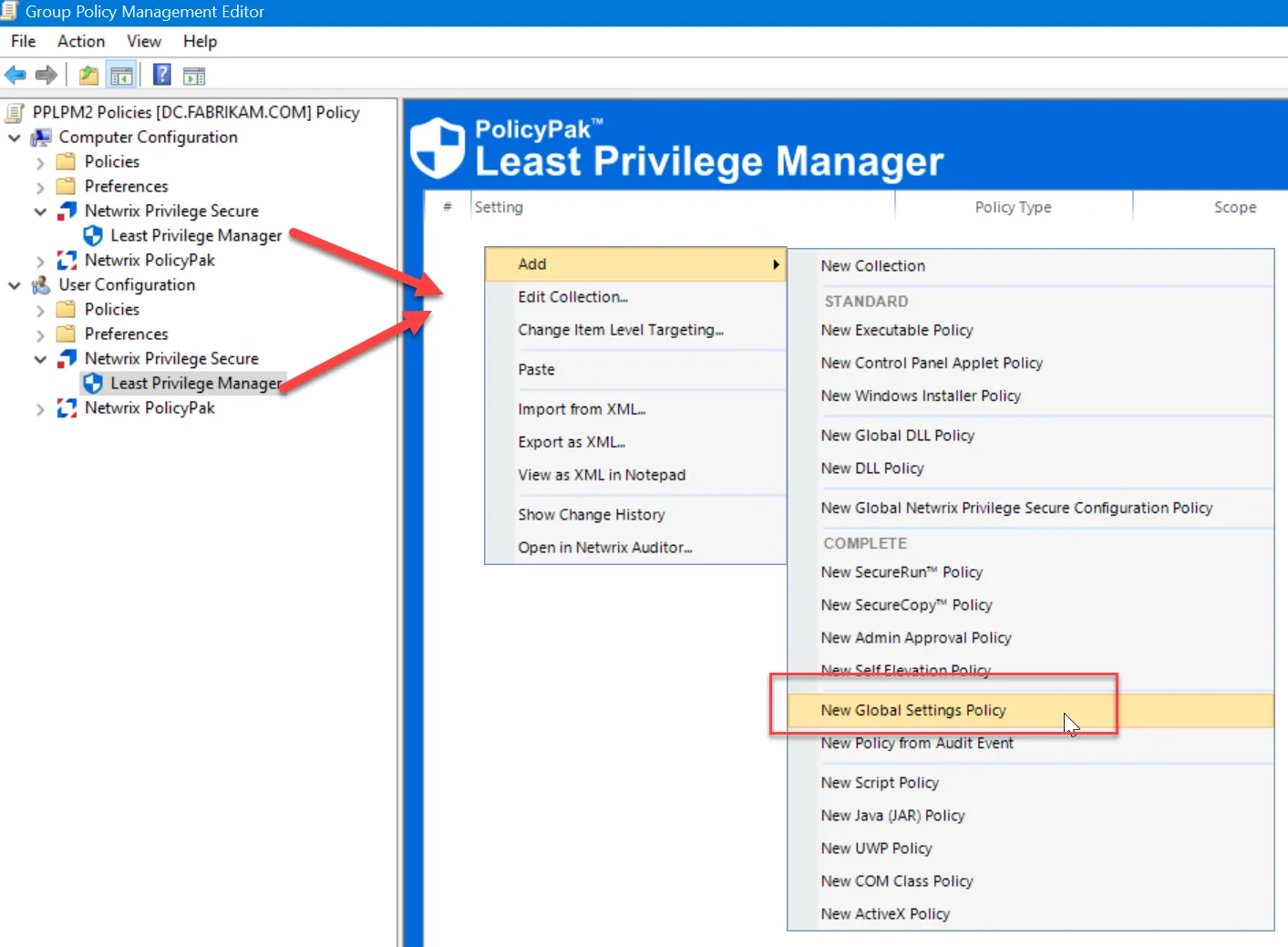
Task: Click the Back navigation arrow
Action: [x=15, y=74]
